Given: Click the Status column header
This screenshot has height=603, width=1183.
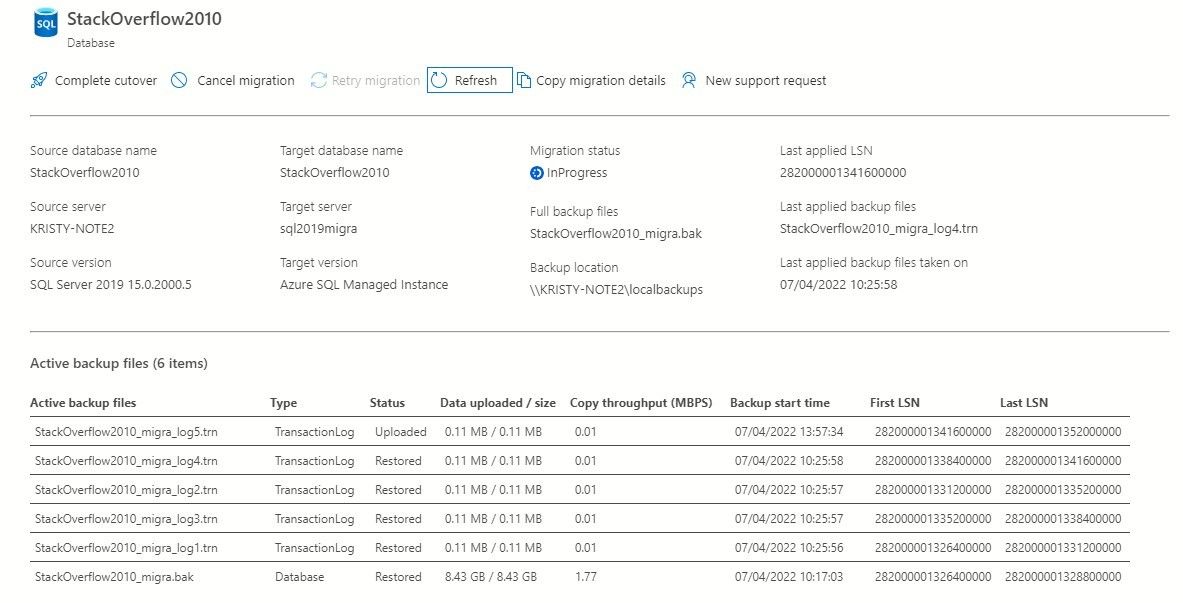Looking at the screenshot, I should pyautogui.click(x=387, y=402).
